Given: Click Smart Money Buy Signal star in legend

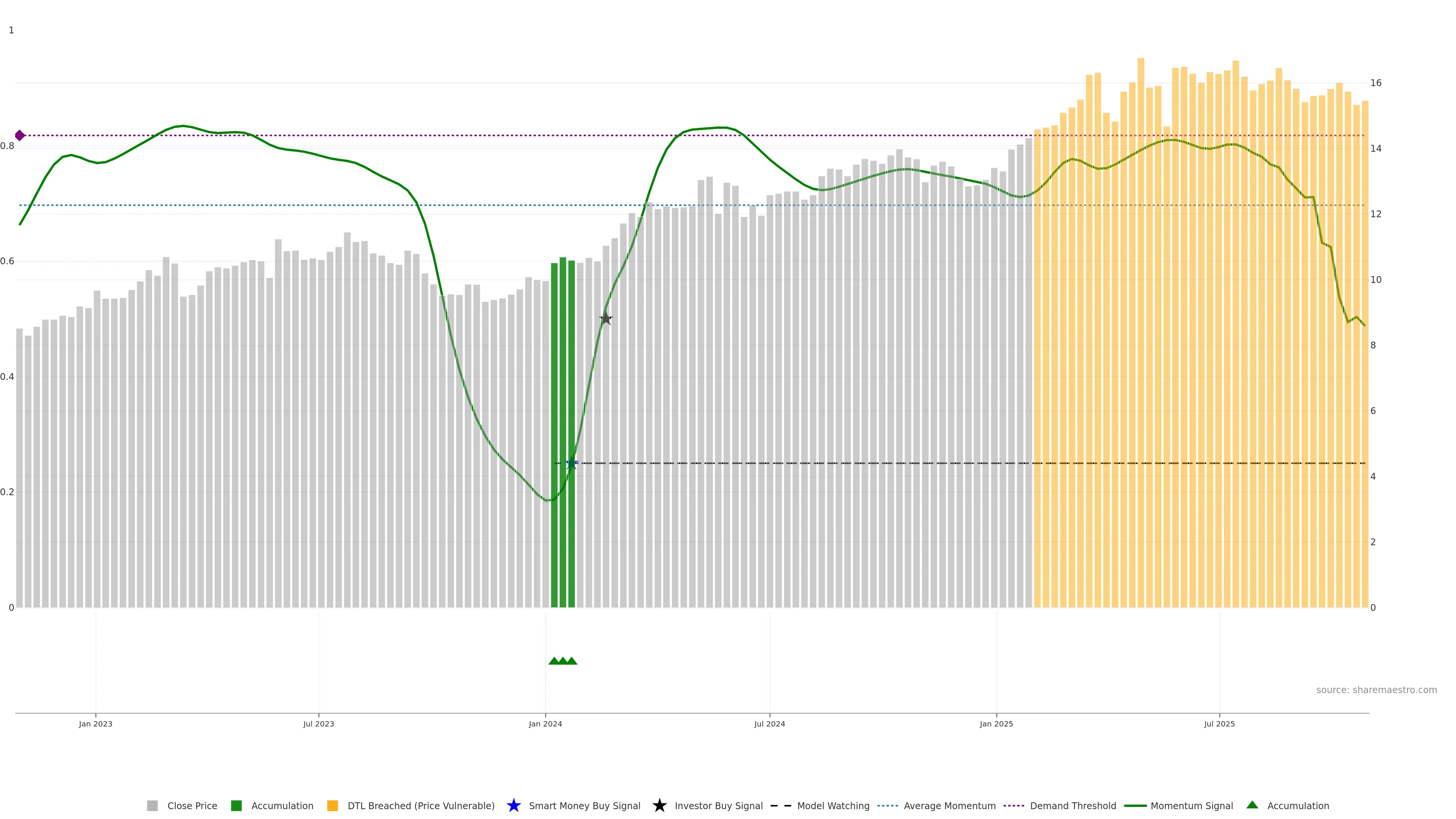Looking at the screenshot, I should click(x=514, y=805).
